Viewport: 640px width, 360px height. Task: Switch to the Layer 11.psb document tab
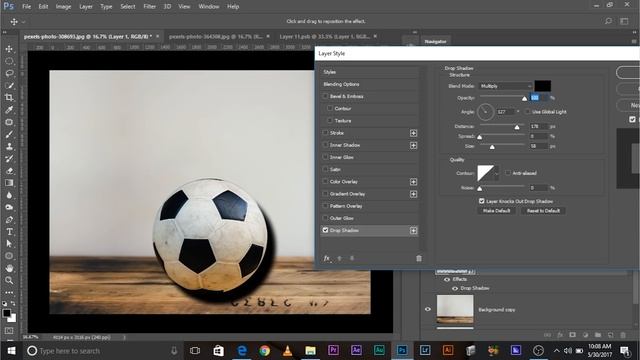(325, 36)
